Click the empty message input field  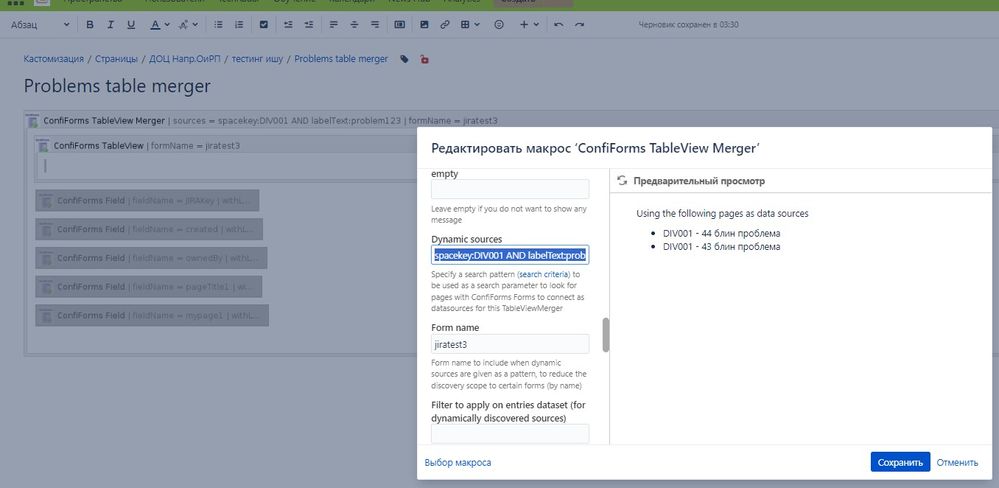click(510, 189)
